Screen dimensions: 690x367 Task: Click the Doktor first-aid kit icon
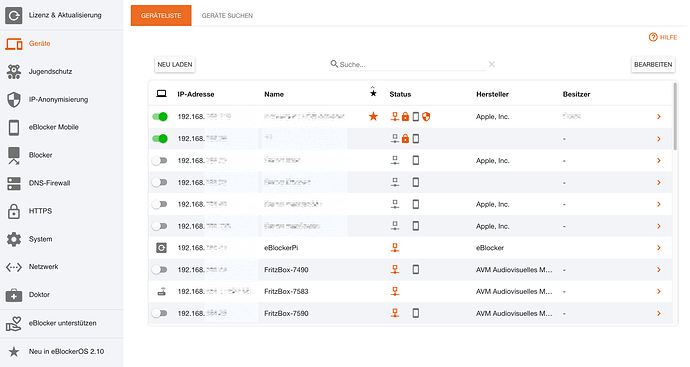[x=14, y=295]
